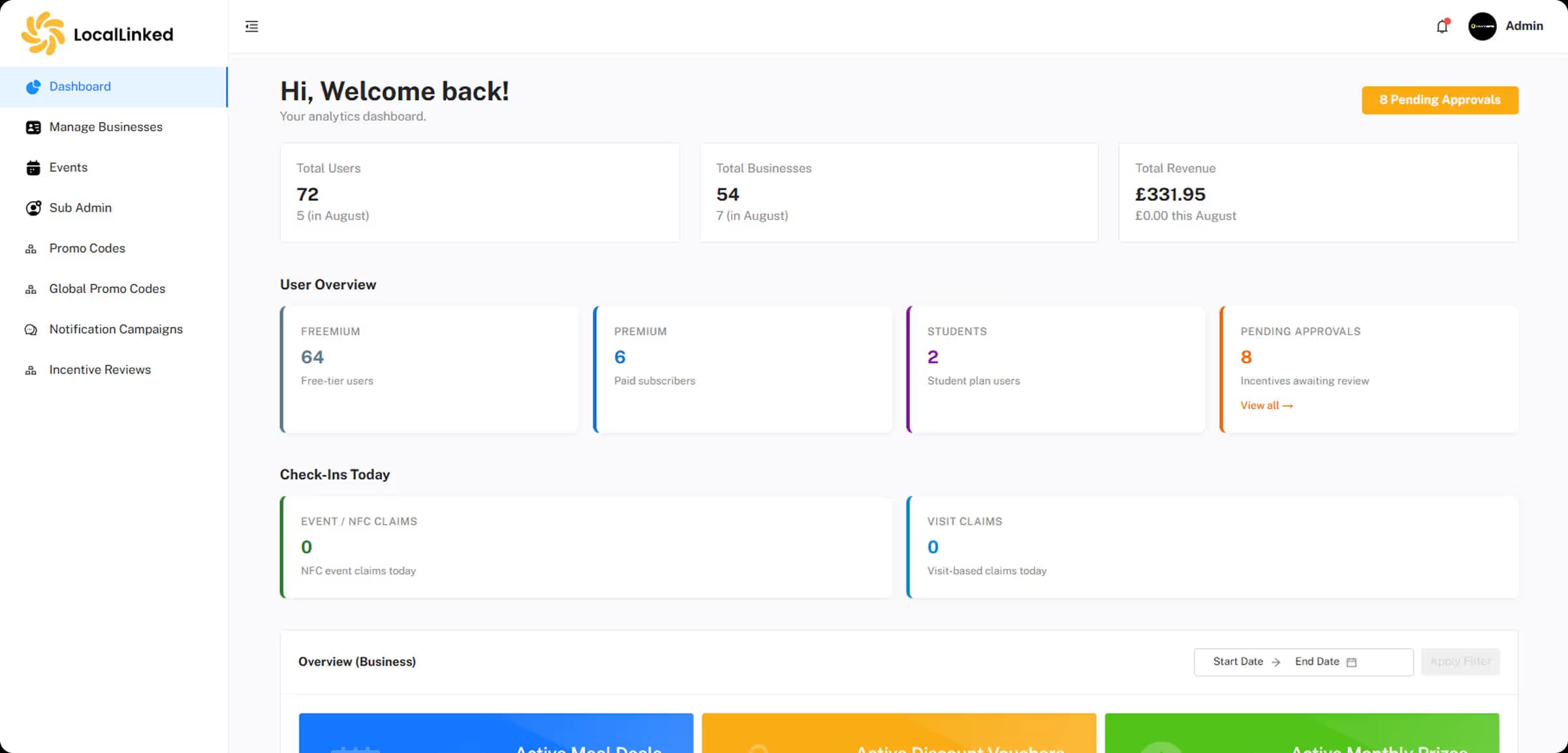Collapse the sidebar with the menu-fold icon
The height and width of the screenshot is (753, 1568).
(251, 27)
